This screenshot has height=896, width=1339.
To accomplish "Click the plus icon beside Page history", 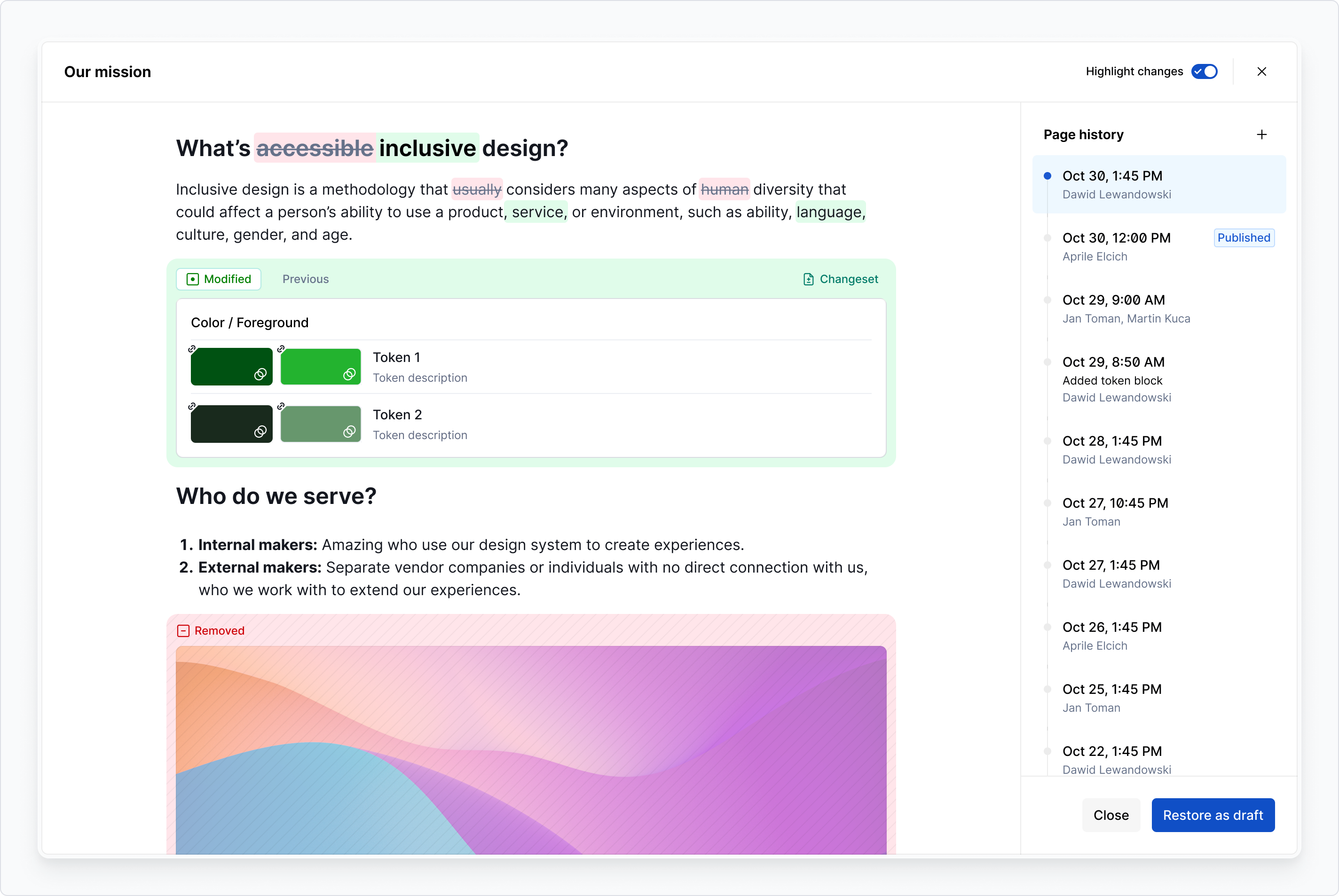I will 1262,134.
